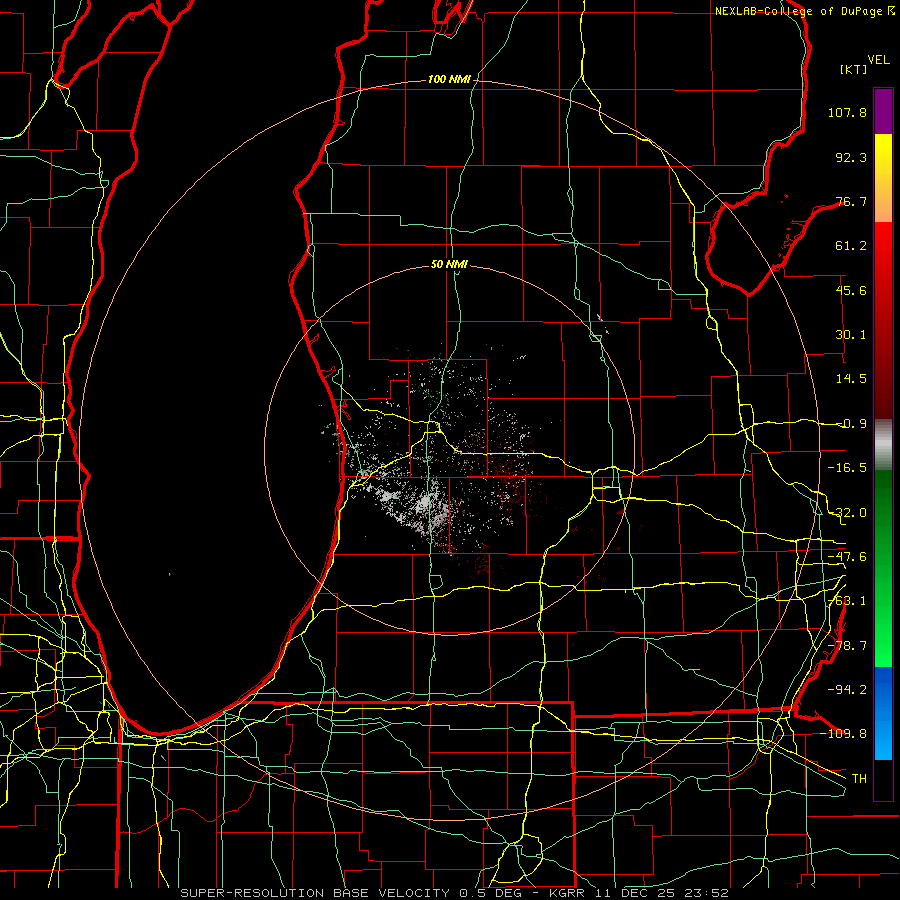900x900 pixels.
Task: Click the TH threshold label
Action: click(x=859, y=778)
